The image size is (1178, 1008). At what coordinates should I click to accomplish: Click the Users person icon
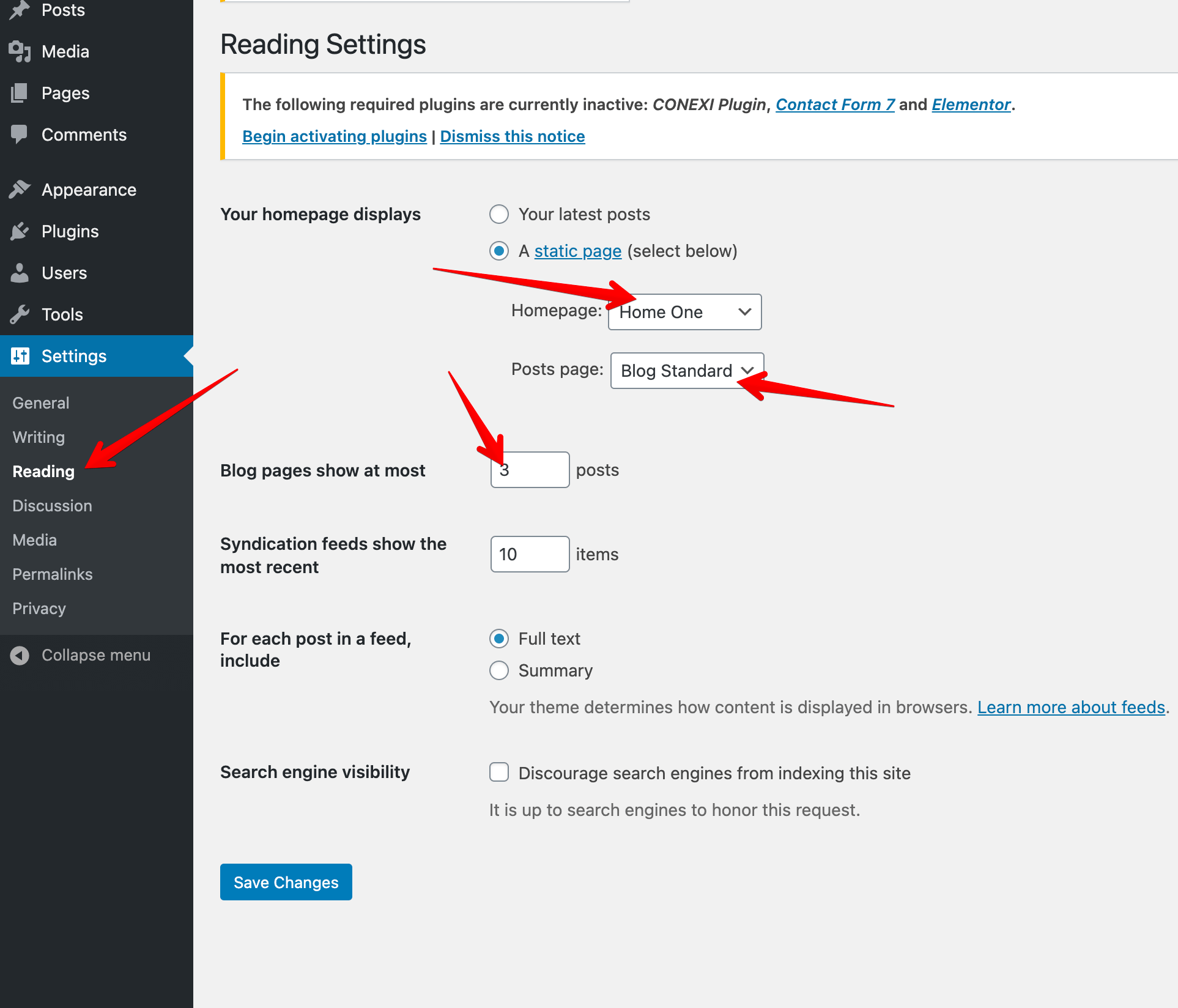20,273
